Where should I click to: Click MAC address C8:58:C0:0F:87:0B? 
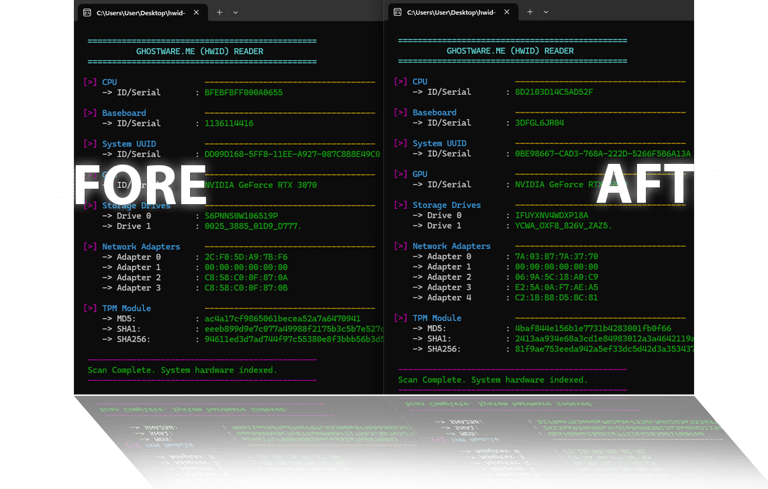tap(246, 288)
